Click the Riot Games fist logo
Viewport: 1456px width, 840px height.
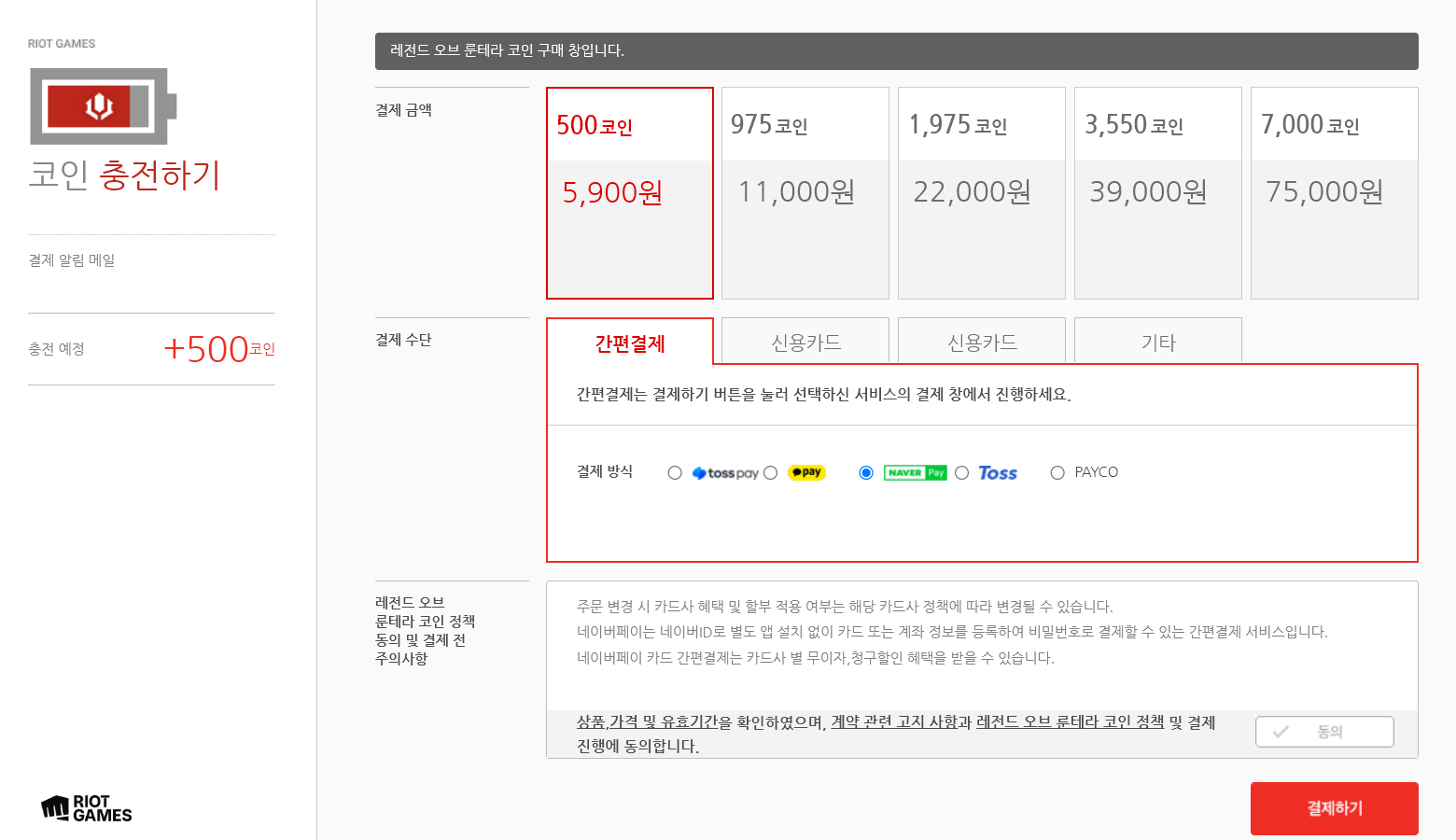click(x=56, y=807)
